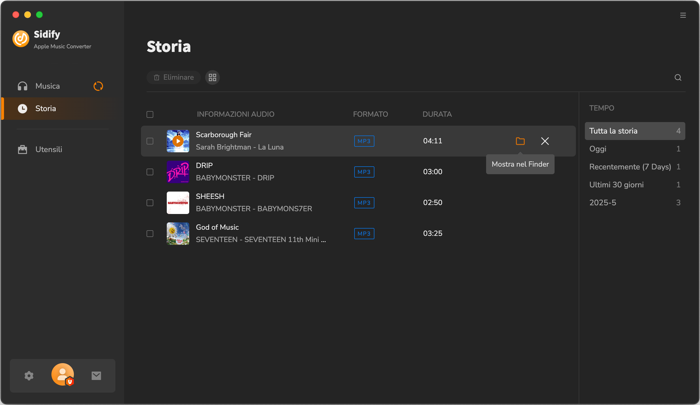
Task: Click the 03:25 duration value
Action: (x=433, y=234)
